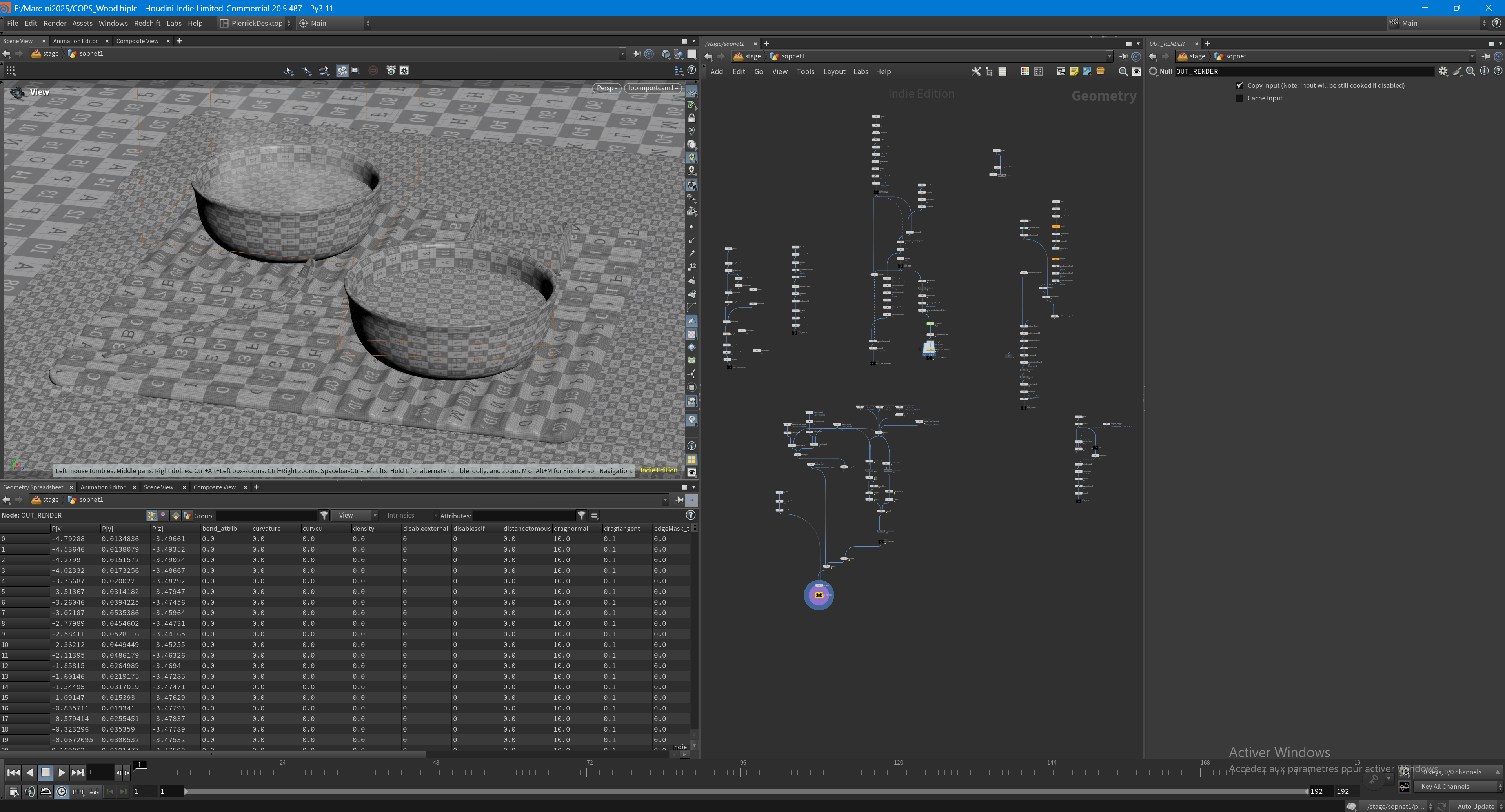Click the jump-to-first-frame playback button
Image resolution: width=1505 pixels, height=812 pixels.
13,772
